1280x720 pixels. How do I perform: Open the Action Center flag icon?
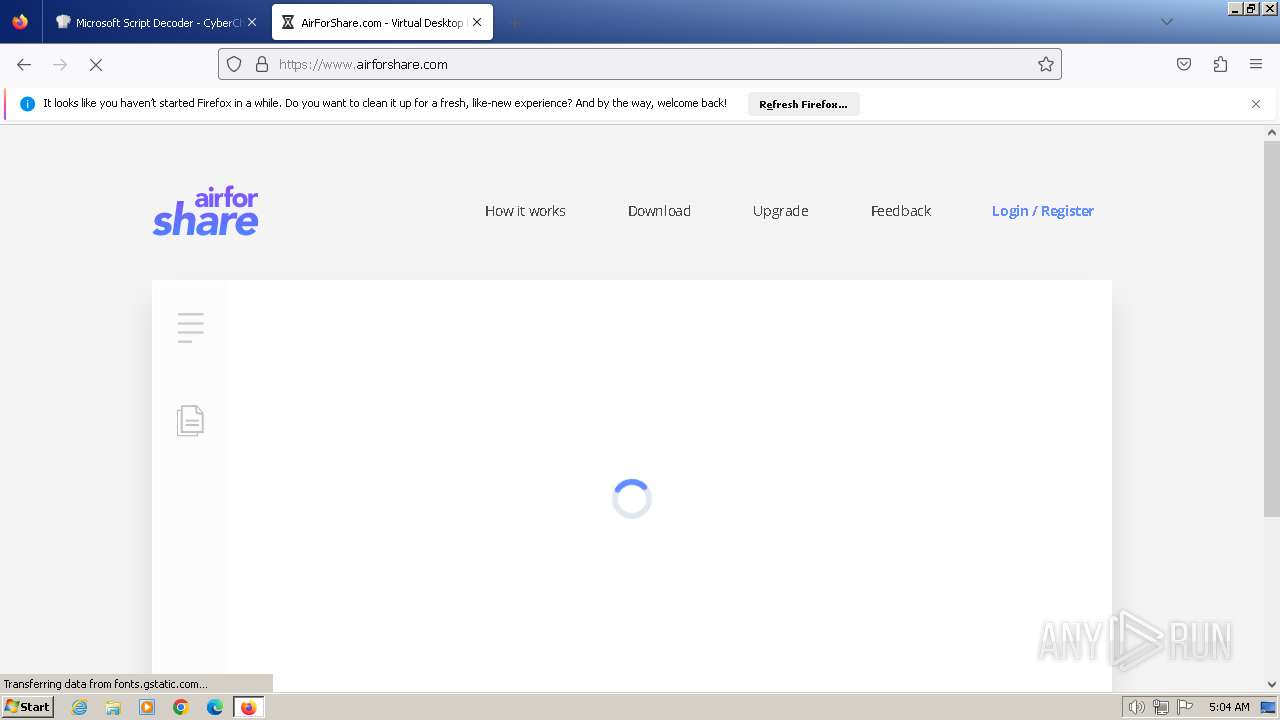(1185, 707)
